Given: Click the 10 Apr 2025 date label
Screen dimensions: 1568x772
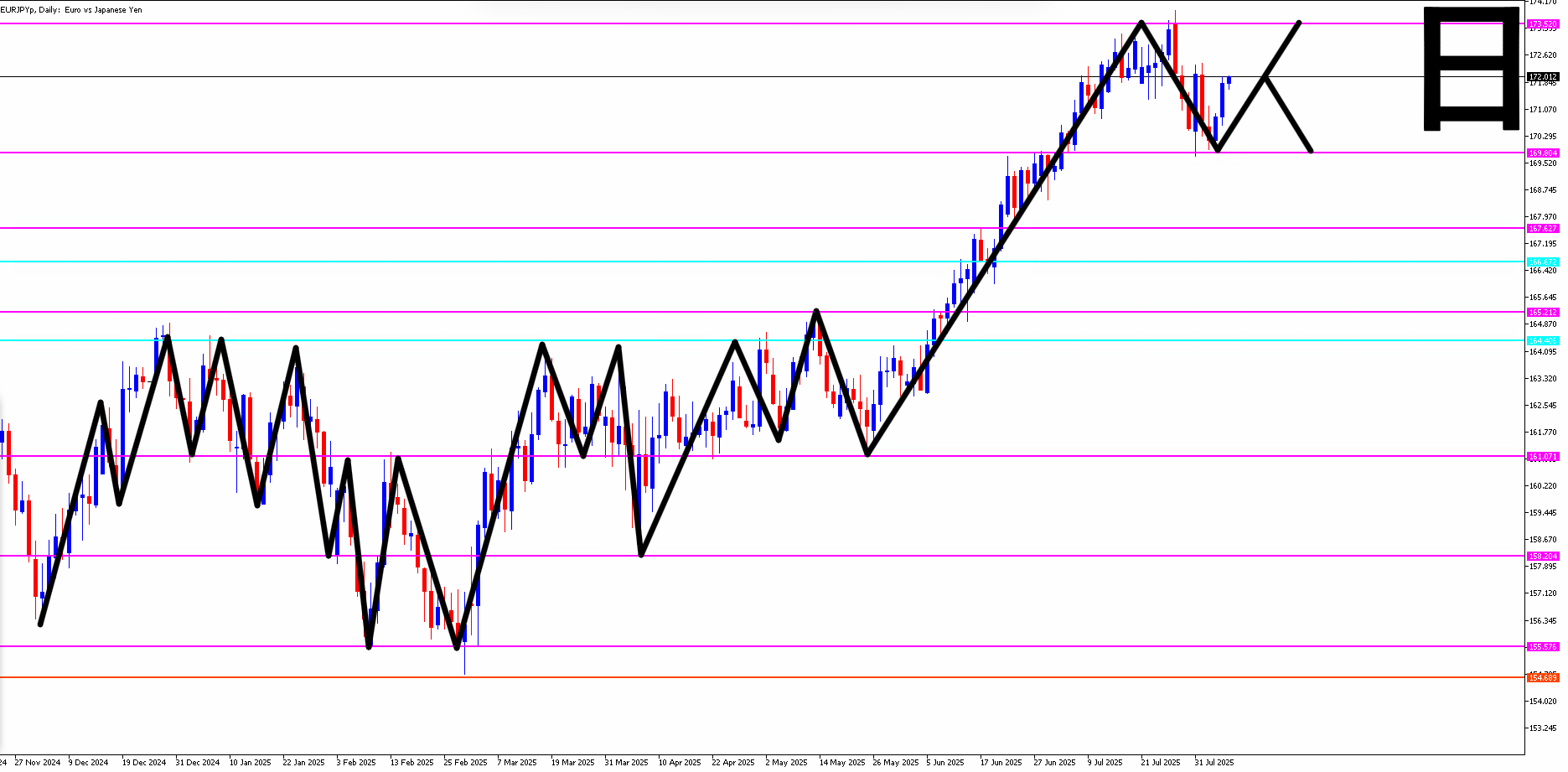Looking at the screenshot, I should coord(680,762).
